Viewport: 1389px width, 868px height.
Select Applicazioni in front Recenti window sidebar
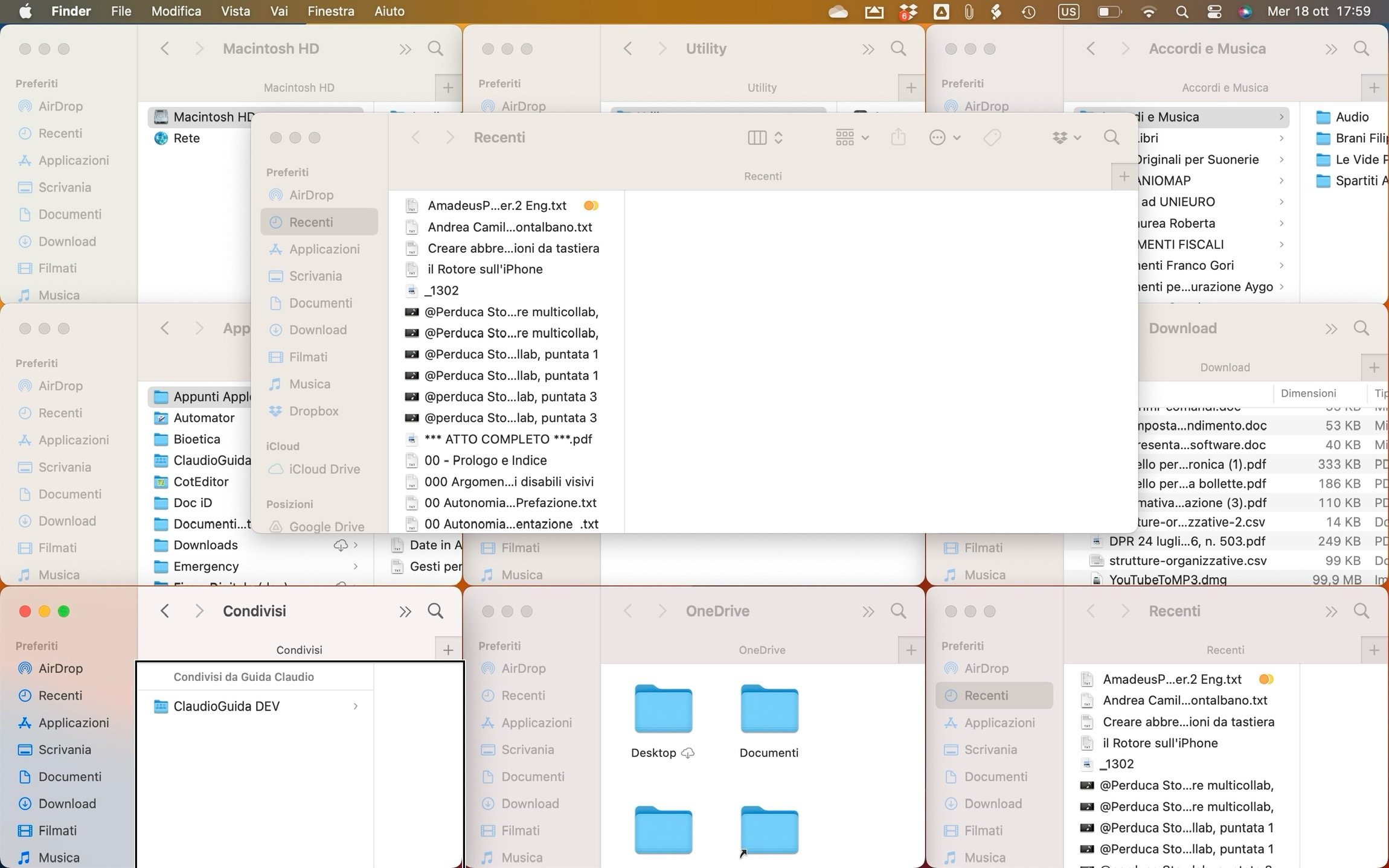(x=324, y=249)
